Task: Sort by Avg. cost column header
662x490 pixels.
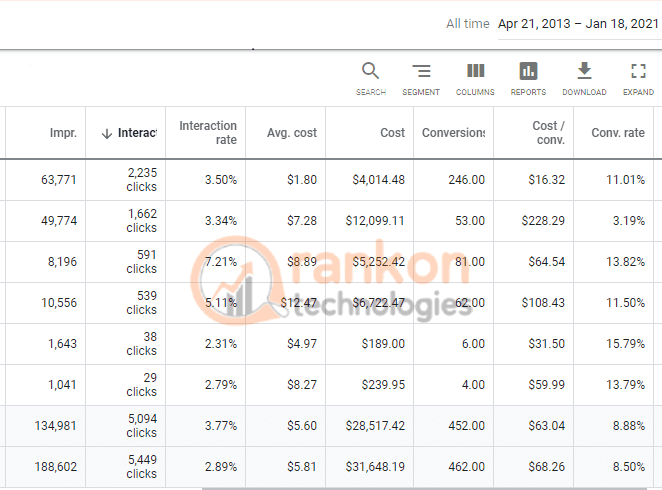Action: point(292,133)
